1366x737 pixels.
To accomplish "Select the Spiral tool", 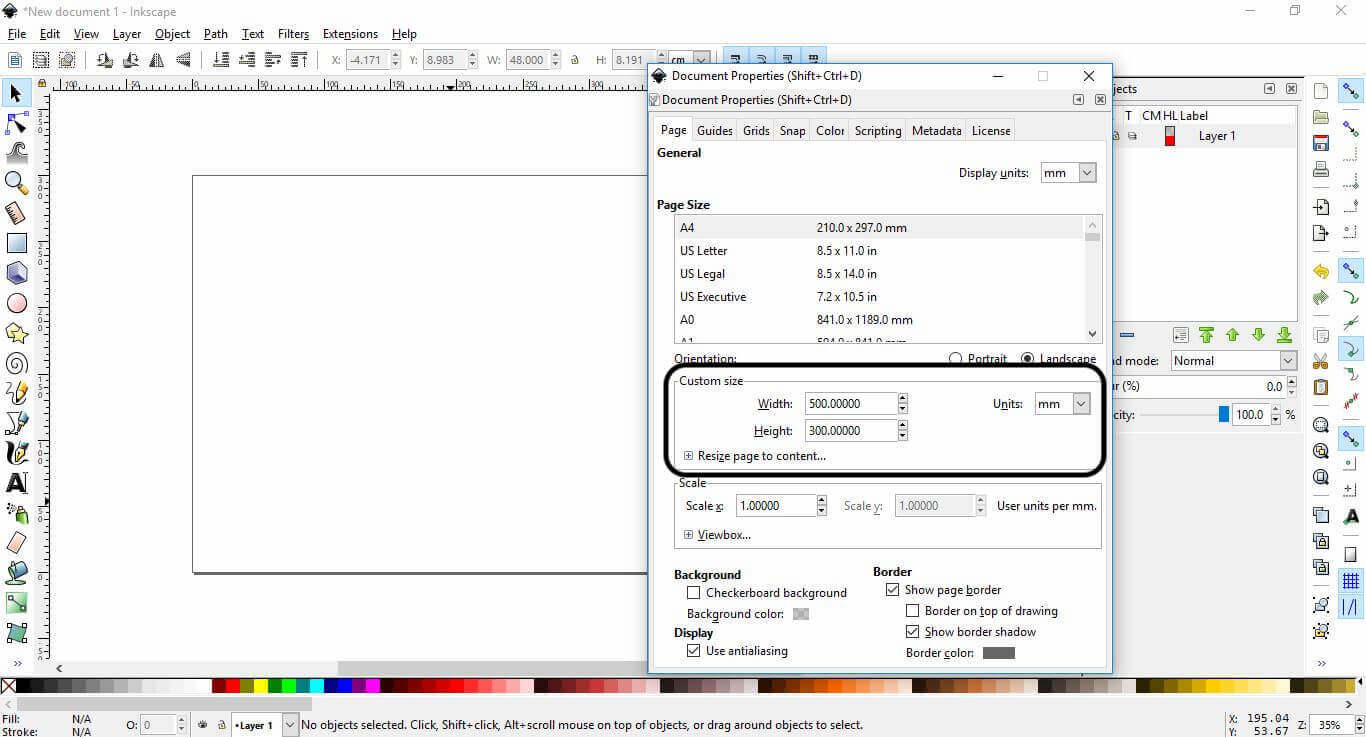I will coord(16,363).
